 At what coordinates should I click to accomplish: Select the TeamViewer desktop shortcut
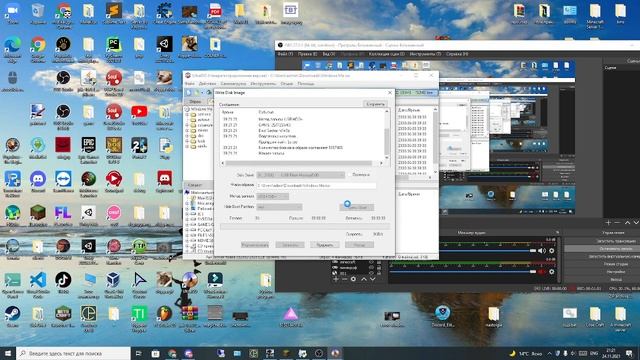(63, 178)
